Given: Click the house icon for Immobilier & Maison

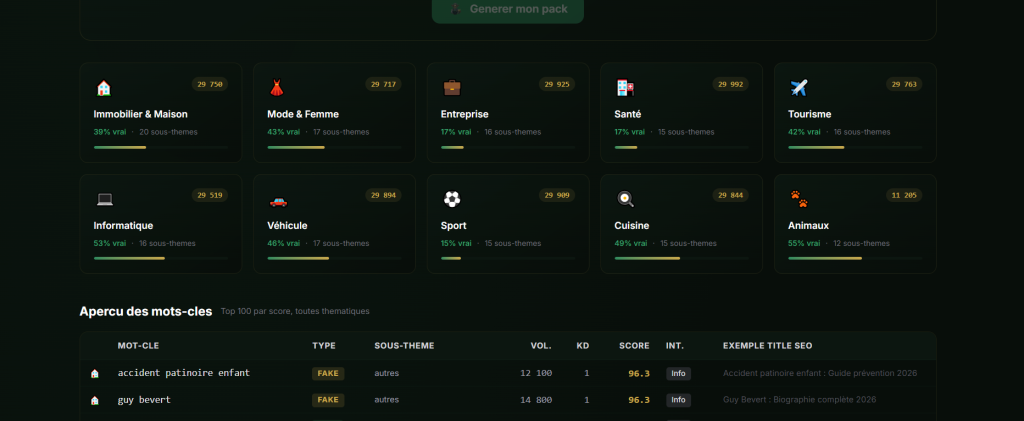Looking at the screenshot, I should click(103, 87).
